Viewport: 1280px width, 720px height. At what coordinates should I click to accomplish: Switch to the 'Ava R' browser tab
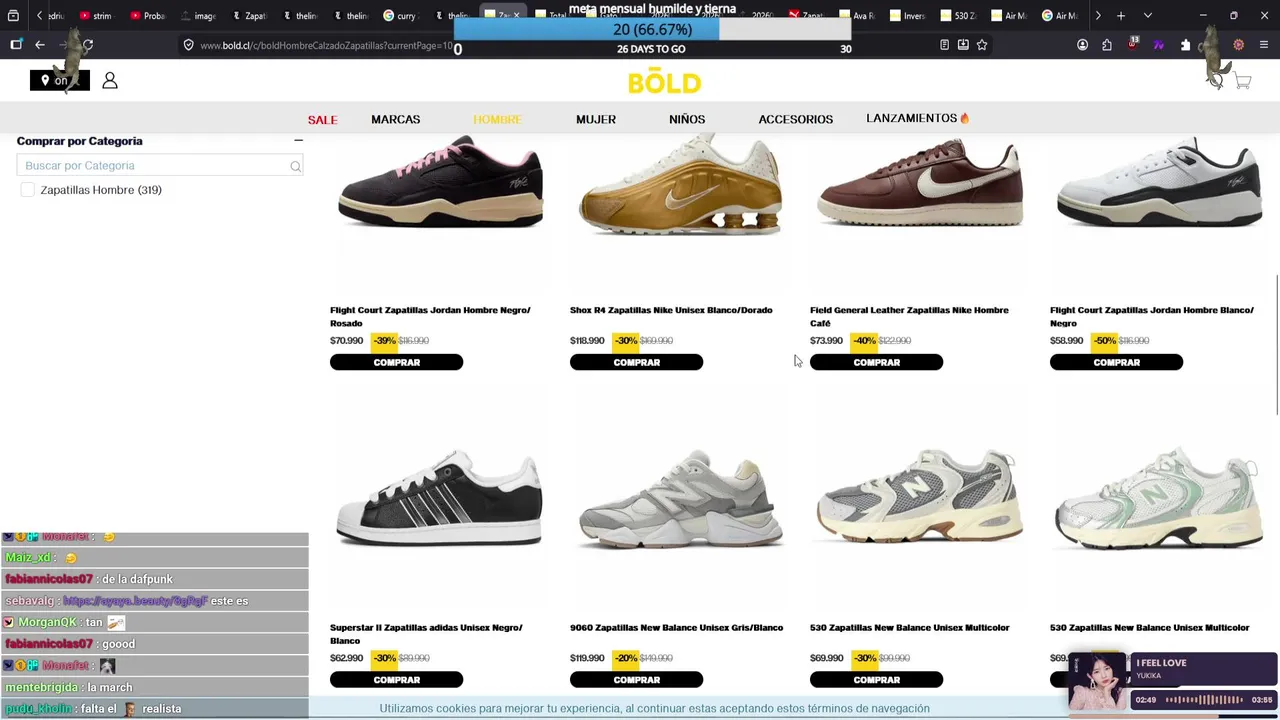pos(859,16)
